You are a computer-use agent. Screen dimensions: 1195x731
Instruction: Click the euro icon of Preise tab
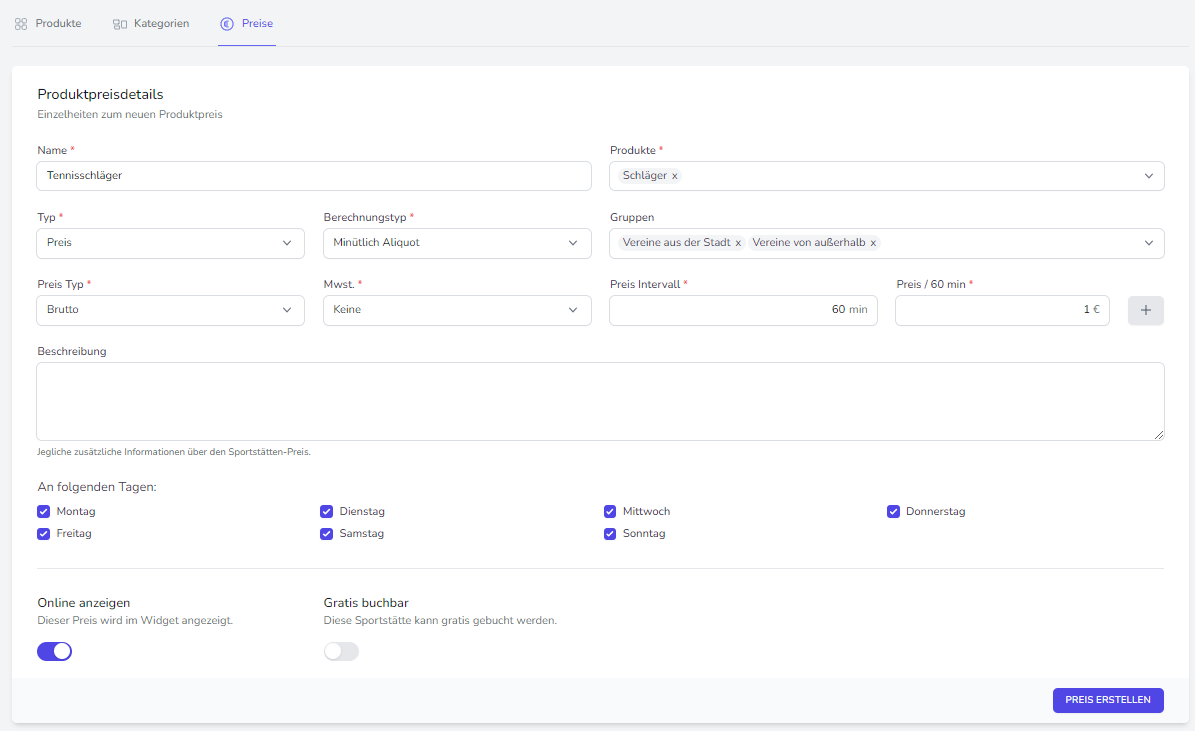(227, 23)
